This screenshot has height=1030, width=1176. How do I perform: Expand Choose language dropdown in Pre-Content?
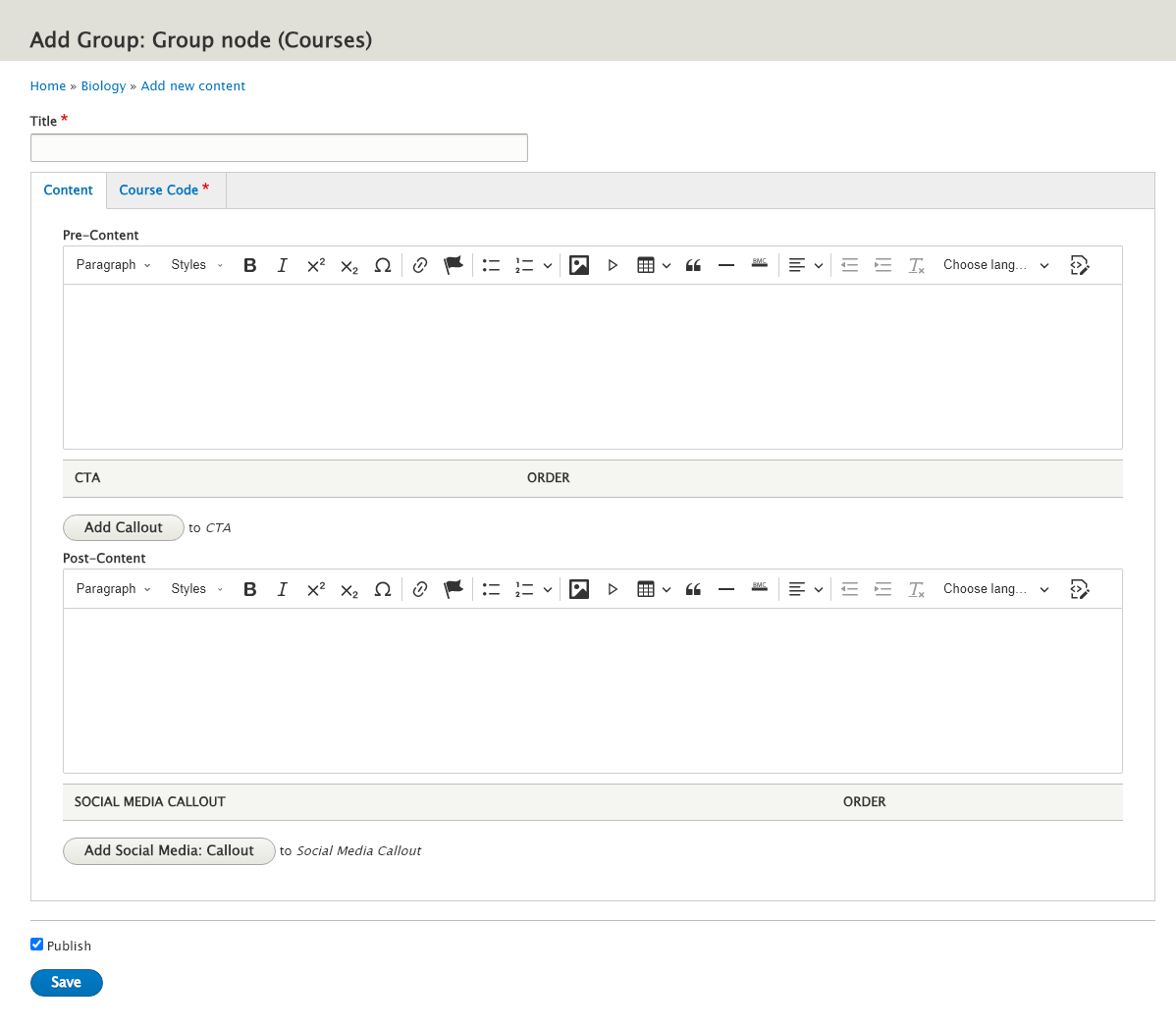tap(995, 265)
